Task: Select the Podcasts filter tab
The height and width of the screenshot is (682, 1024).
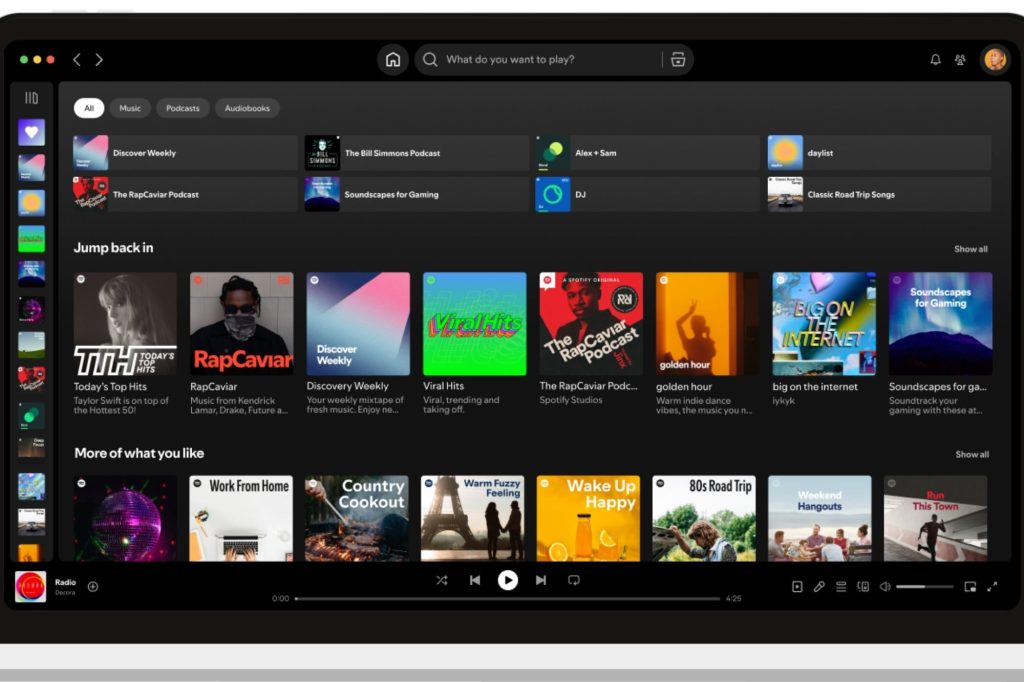Action: pyautogui.click(x=182, y=108)
